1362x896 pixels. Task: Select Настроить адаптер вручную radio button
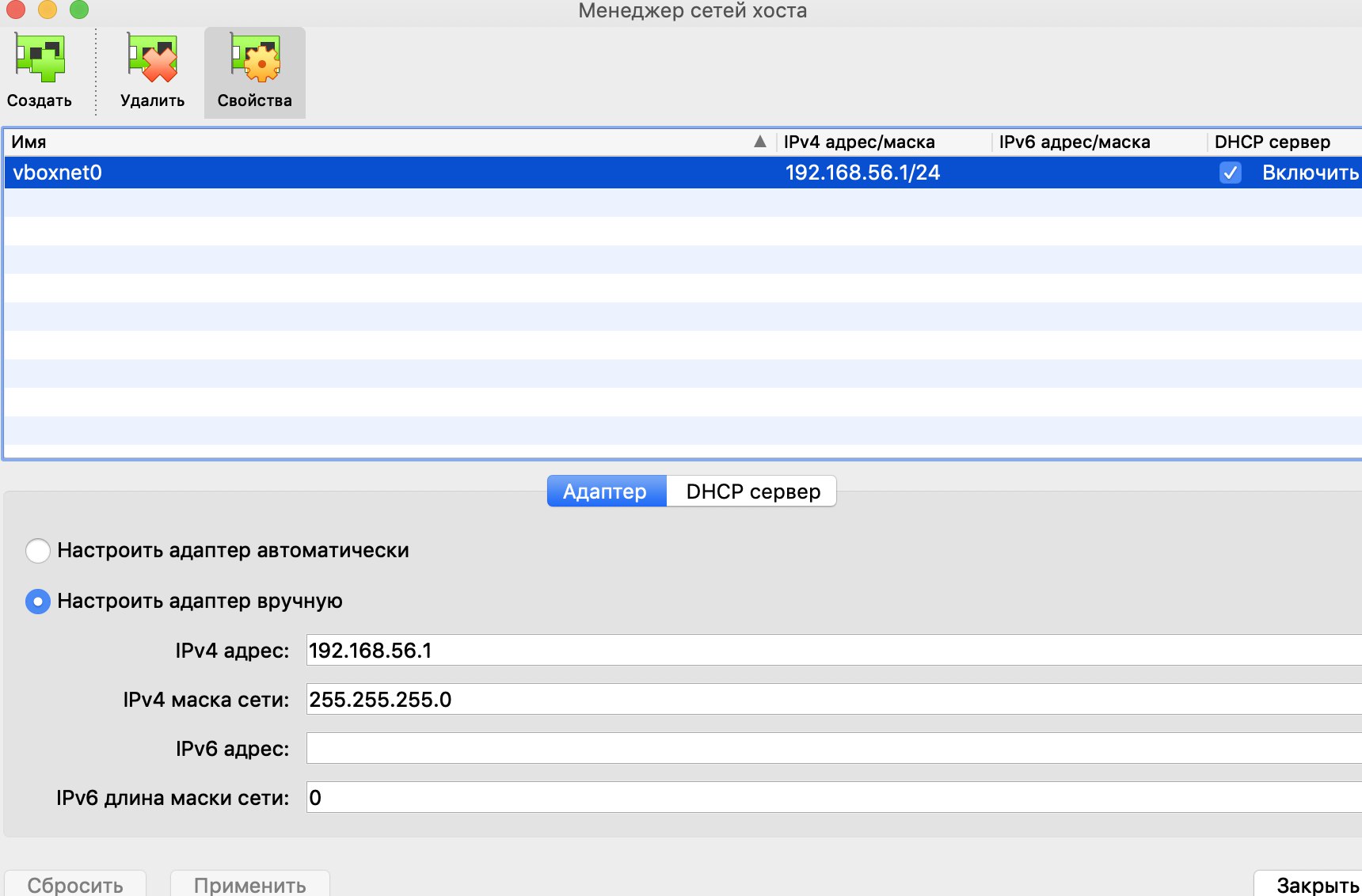38,602
